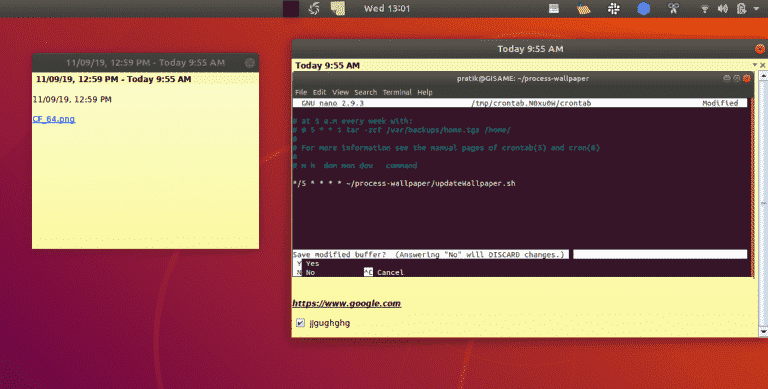Click the terminal screenshot's minimize icon
Screen dimensions: 768x389
click(x=727, y=78)
